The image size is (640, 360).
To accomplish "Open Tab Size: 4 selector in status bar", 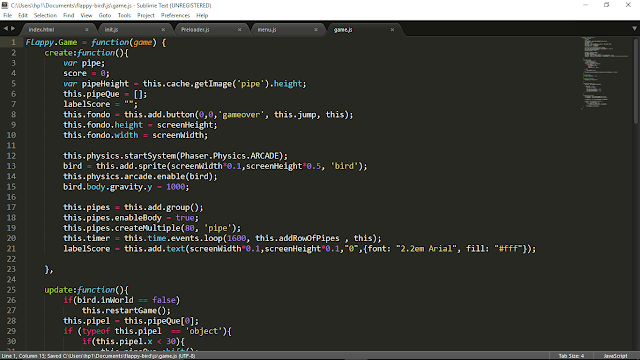I will tap(571, 356).
